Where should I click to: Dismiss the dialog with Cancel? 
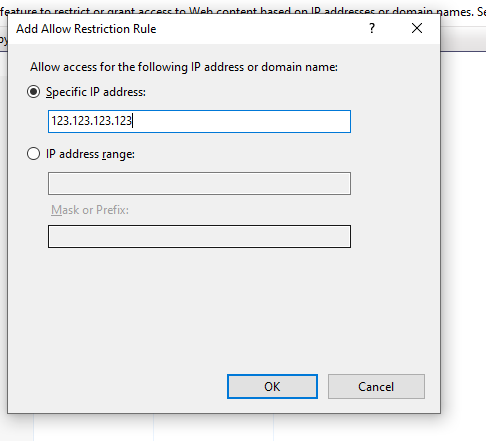coord(376,386)
